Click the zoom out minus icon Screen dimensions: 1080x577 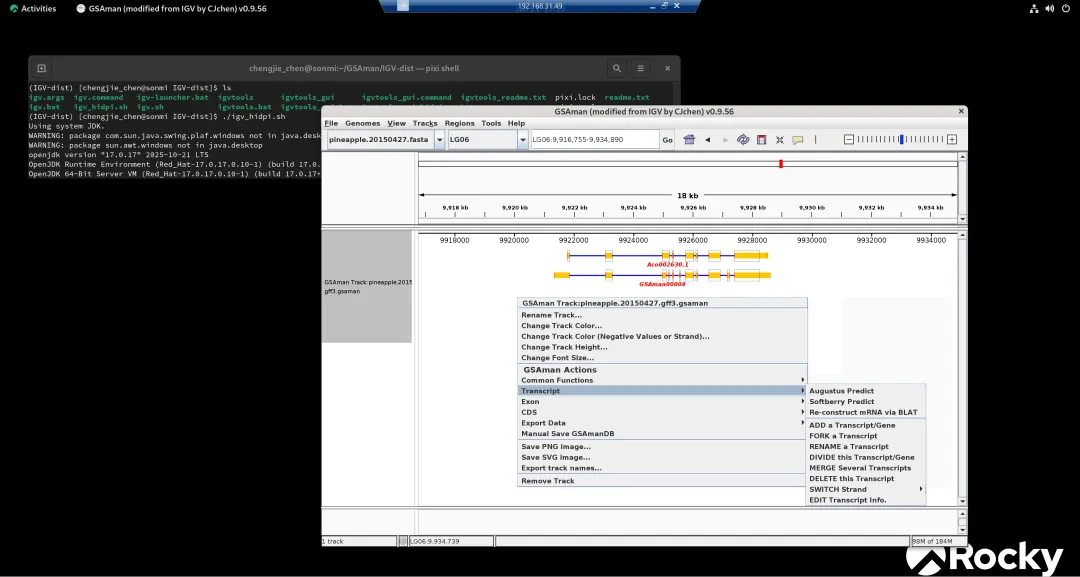(x=849, y=140)
